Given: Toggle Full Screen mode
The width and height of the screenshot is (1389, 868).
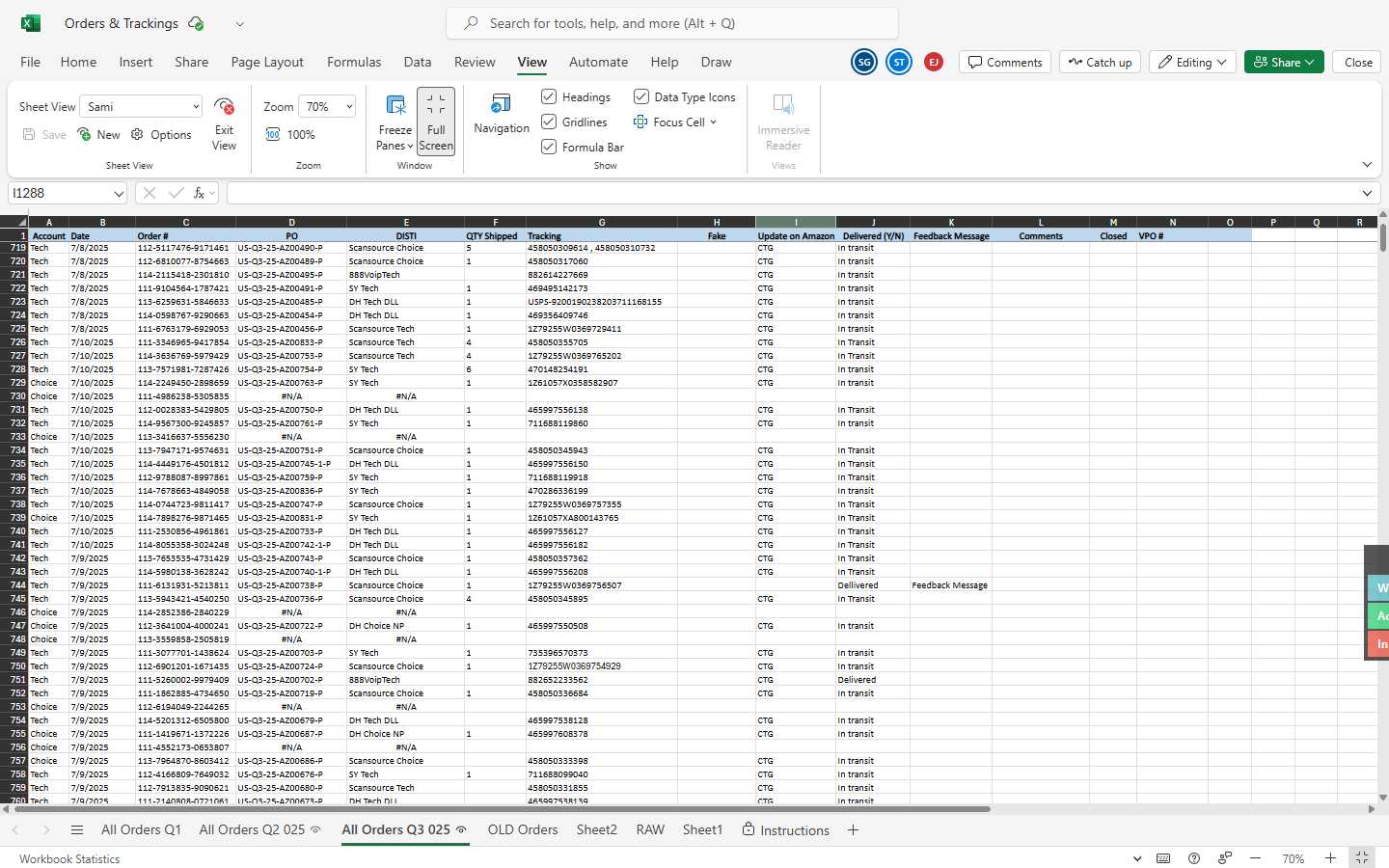Looking at the screenshot, I should [436, 122].
